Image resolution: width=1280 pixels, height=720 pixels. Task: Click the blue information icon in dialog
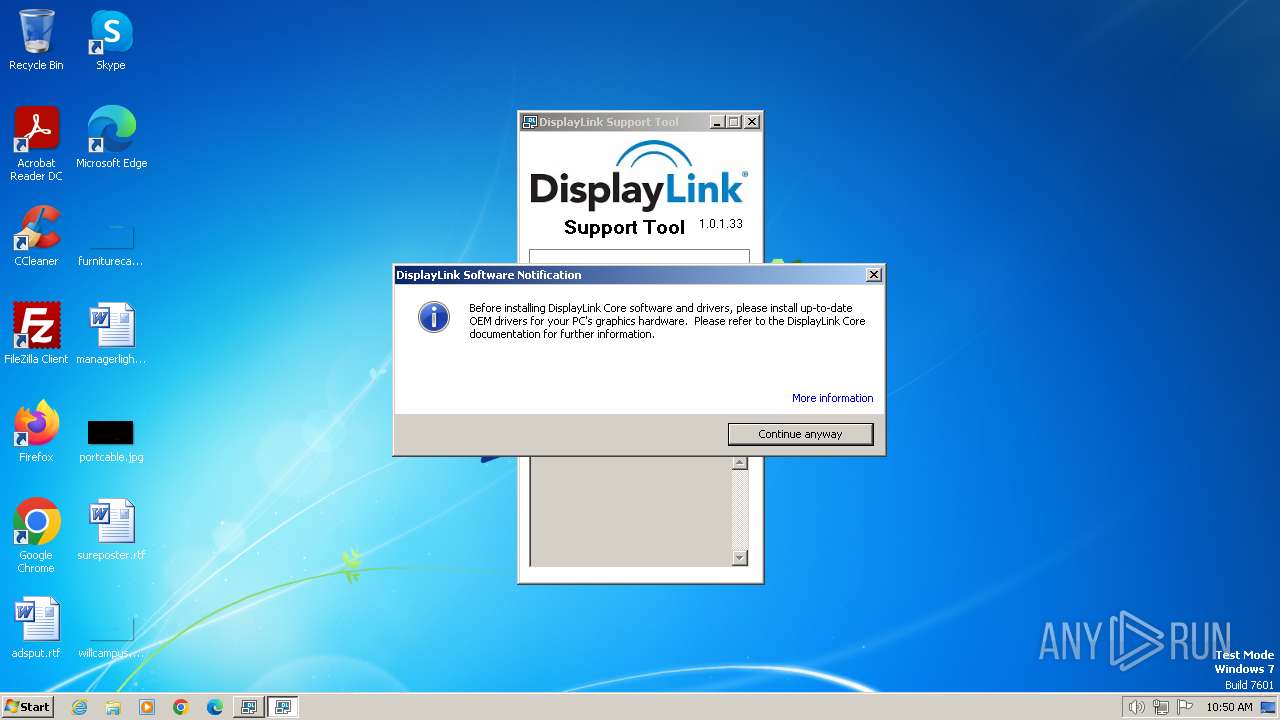pos(433,317)
